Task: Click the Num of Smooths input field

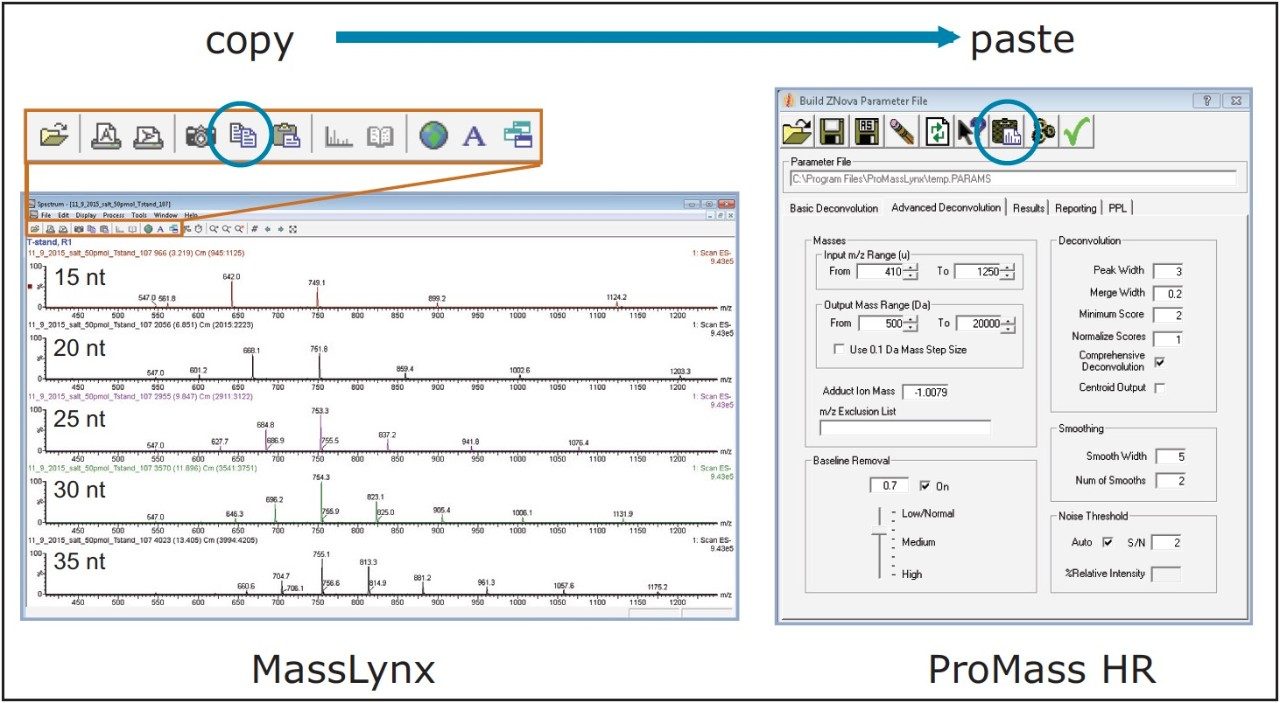Action: [x=1170, y=481]
